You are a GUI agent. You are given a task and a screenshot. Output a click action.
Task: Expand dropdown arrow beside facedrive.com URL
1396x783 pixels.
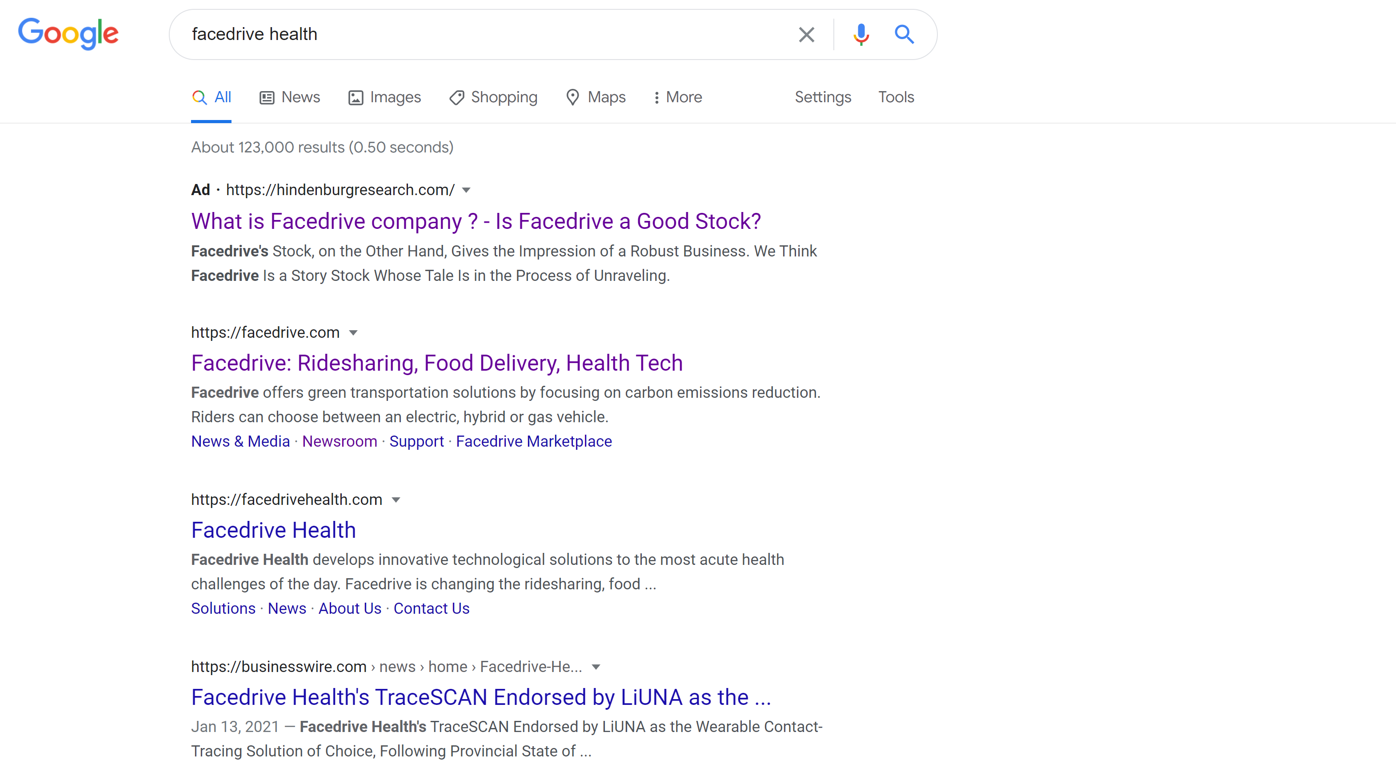click(353, 333)
